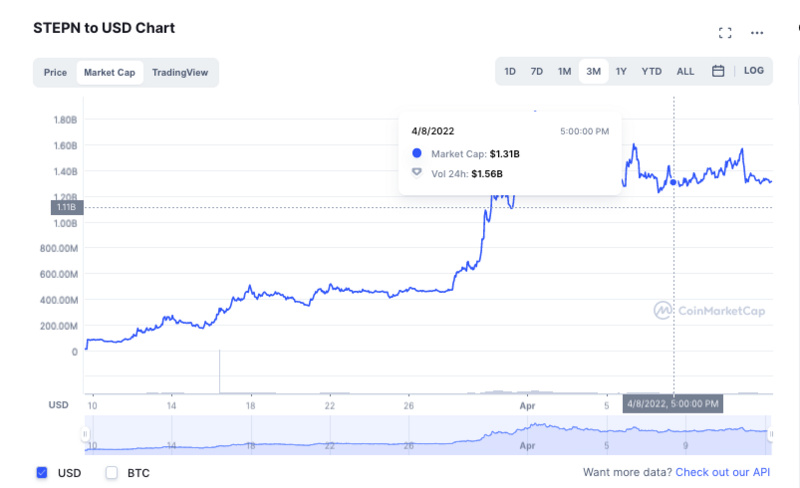The image size is (800, 488).
Task: Select the 1Y time range
Action: [x=621, y=71]
